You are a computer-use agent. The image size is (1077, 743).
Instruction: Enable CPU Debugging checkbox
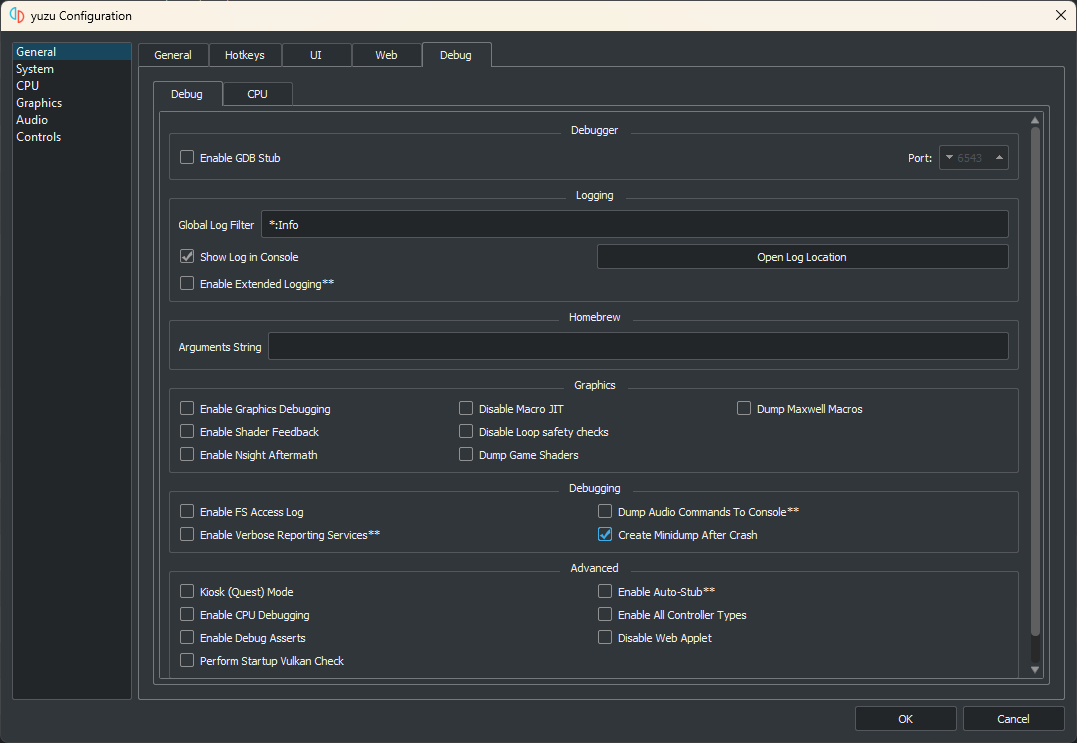click(187, 614)
